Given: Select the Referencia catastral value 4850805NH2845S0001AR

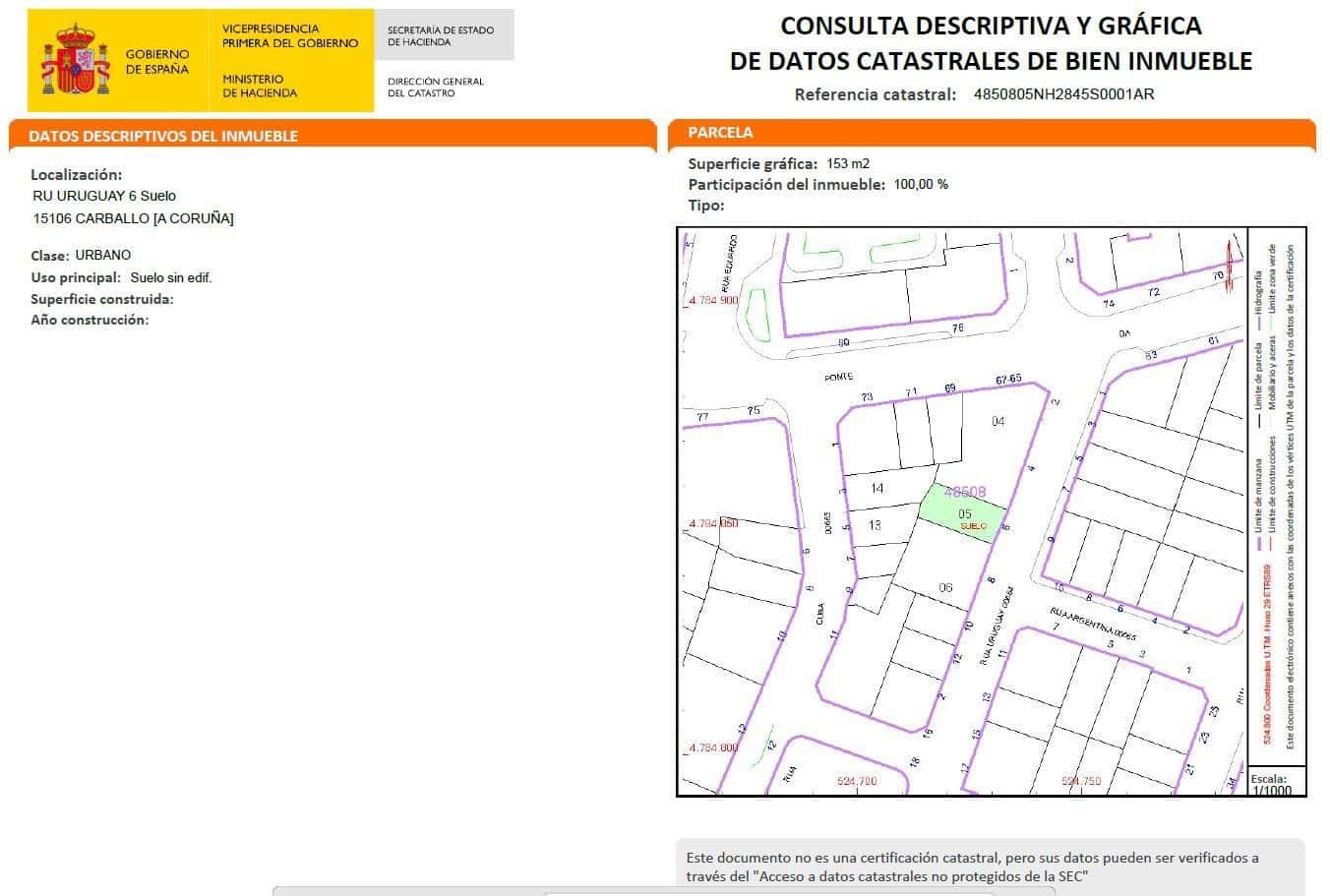Looking at the screenshot, I should (1061, 95).
